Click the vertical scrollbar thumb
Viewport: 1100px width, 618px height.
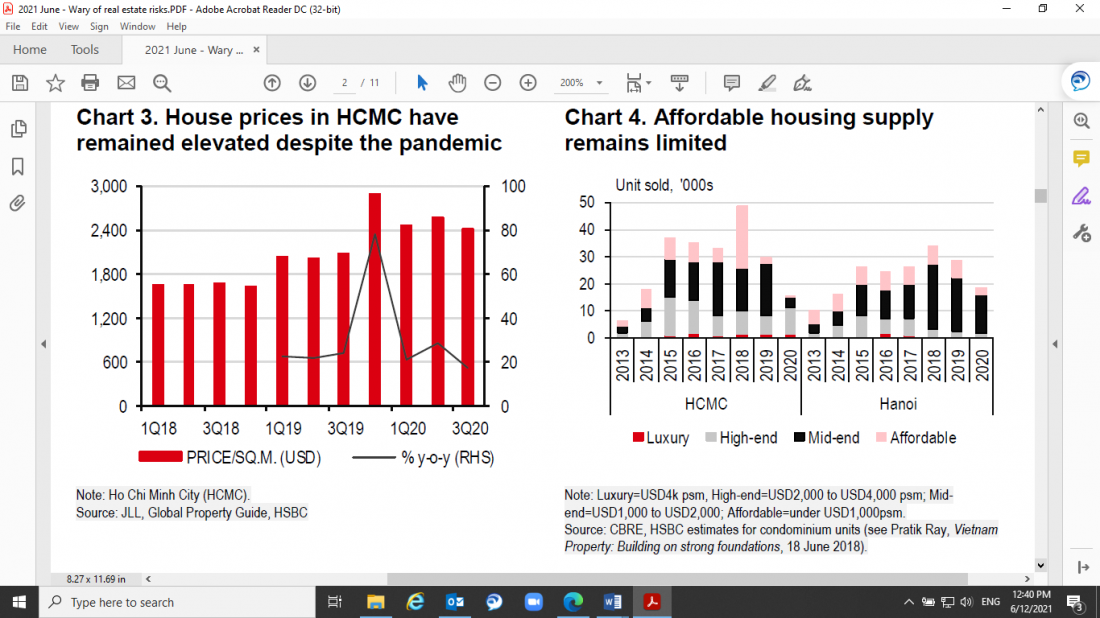[x=1040, y=195]
